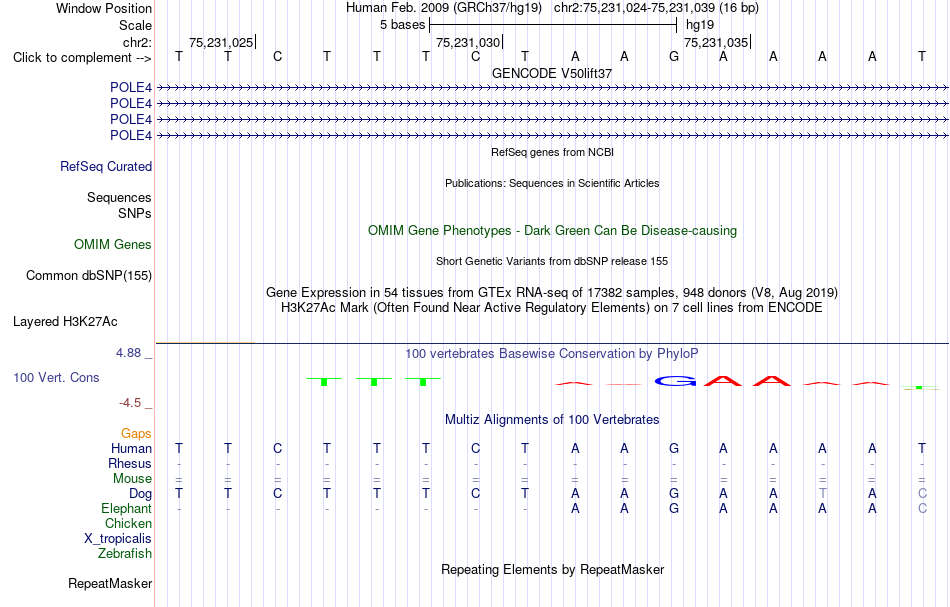The width and height of the screenshot is (950, 607).
Task: Click the hg19 label beside scale bar
Action: [x=700, y=25]
